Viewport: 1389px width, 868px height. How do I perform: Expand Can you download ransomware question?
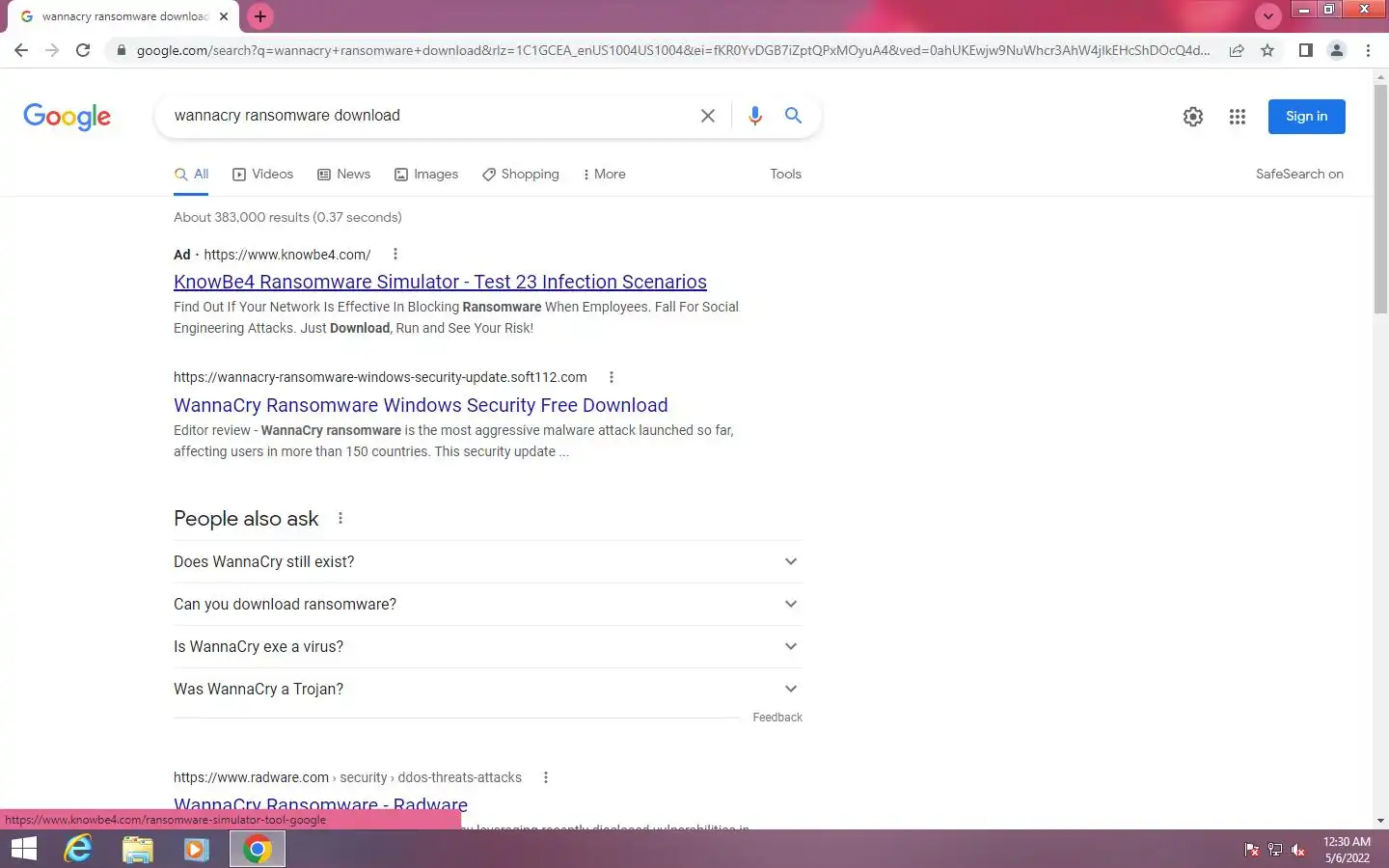487,604
